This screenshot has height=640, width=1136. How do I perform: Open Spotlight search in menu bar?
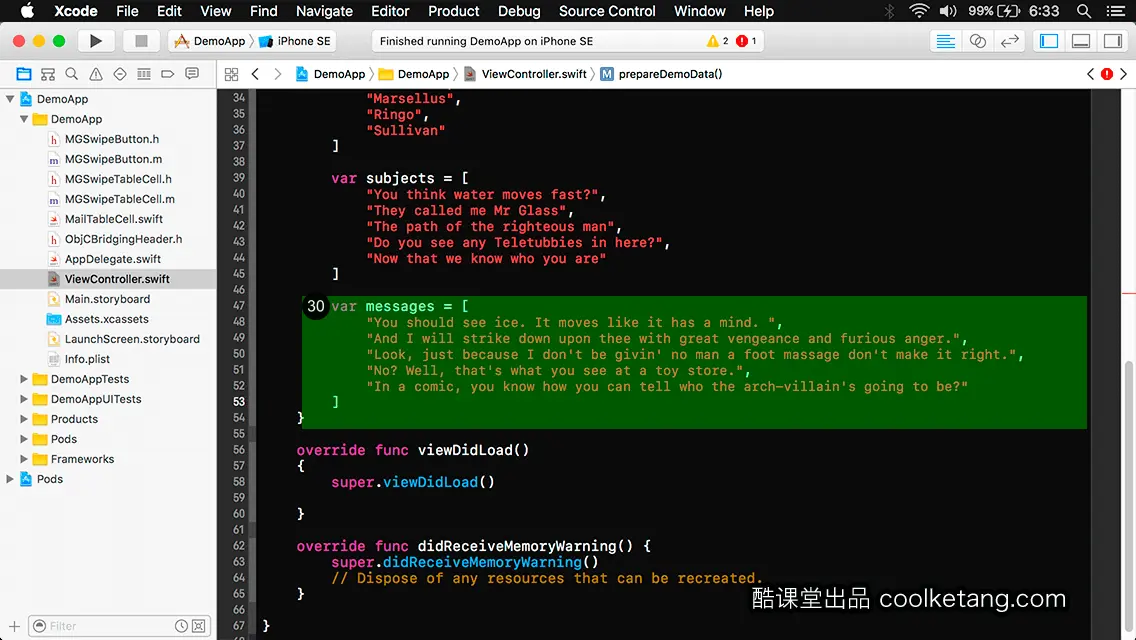pos(1084,11)
